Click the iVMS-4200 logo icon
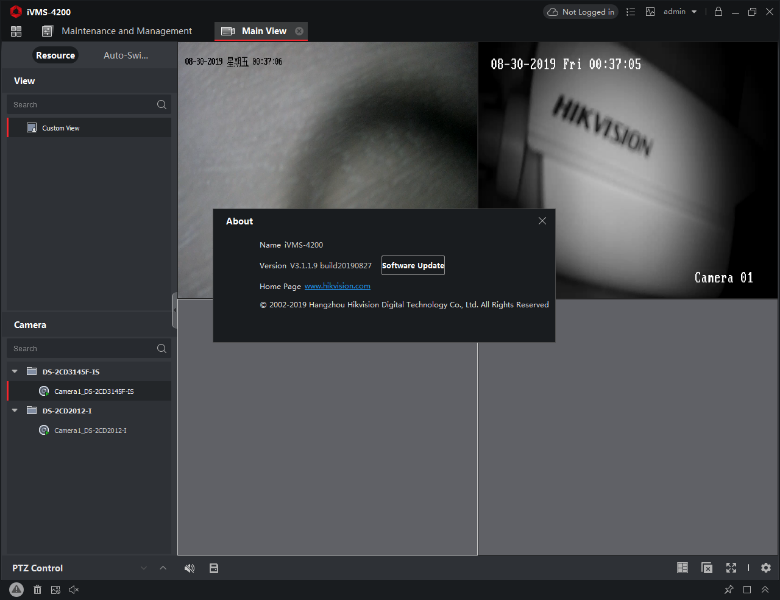The width and height of the screenshot is (780, 600). point(16,11)
